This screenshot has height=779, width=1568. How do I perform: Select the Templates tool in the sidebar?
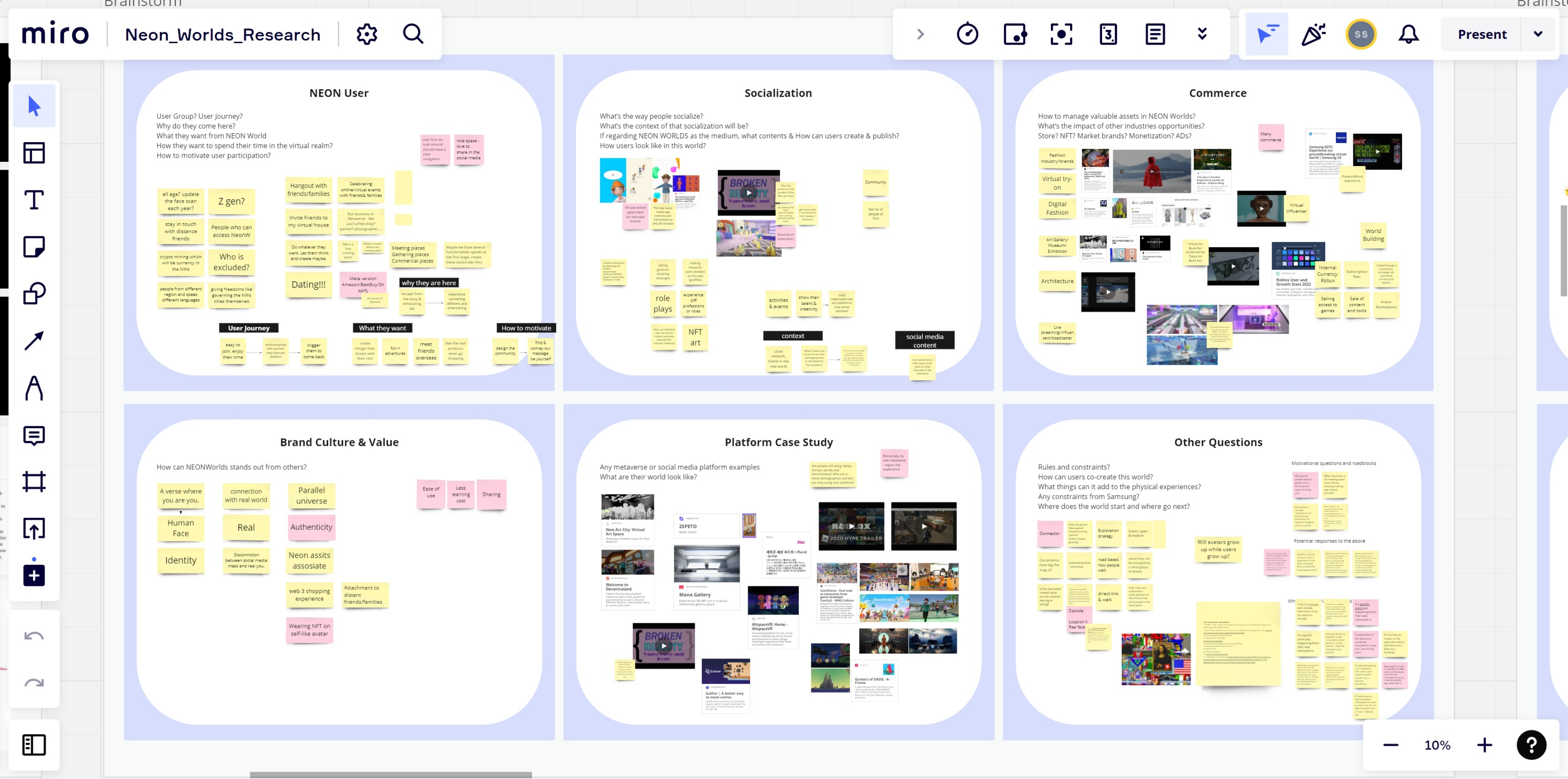[x=34, y=153]
